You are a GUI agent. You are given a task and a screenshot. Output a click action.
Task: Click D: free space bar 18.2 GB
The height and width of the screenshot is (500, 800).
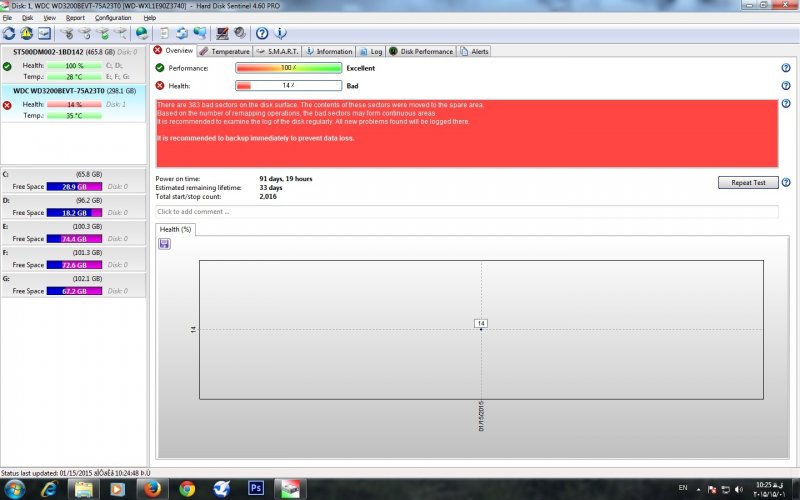pos(74,213)
